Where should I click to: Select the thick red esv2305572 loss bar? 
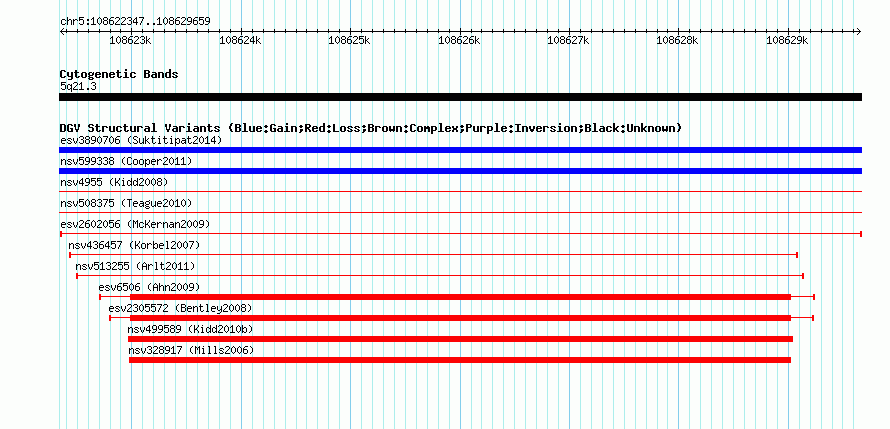point(460,318)
